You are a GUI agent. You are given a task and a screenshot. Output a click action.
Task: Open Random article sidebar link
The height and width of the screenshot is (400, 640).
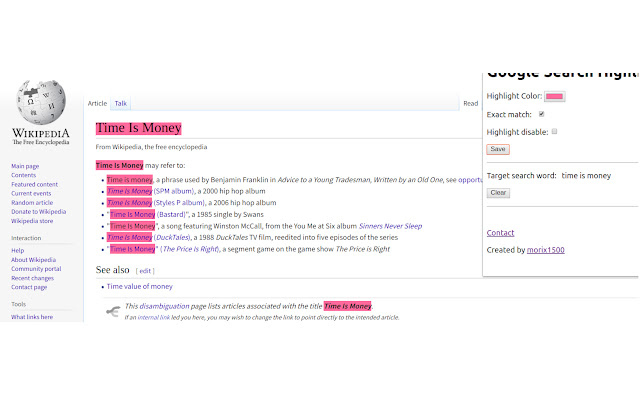(32, 202)
